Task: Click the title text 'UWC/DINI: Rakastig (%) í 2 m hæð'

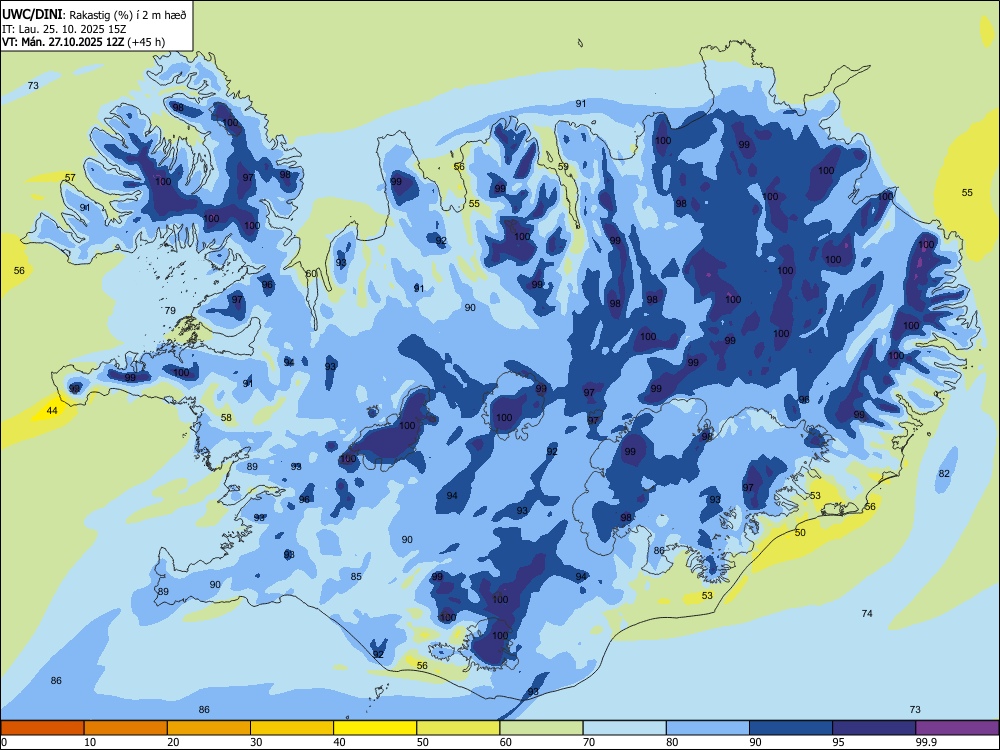Action: click(94, 15)
